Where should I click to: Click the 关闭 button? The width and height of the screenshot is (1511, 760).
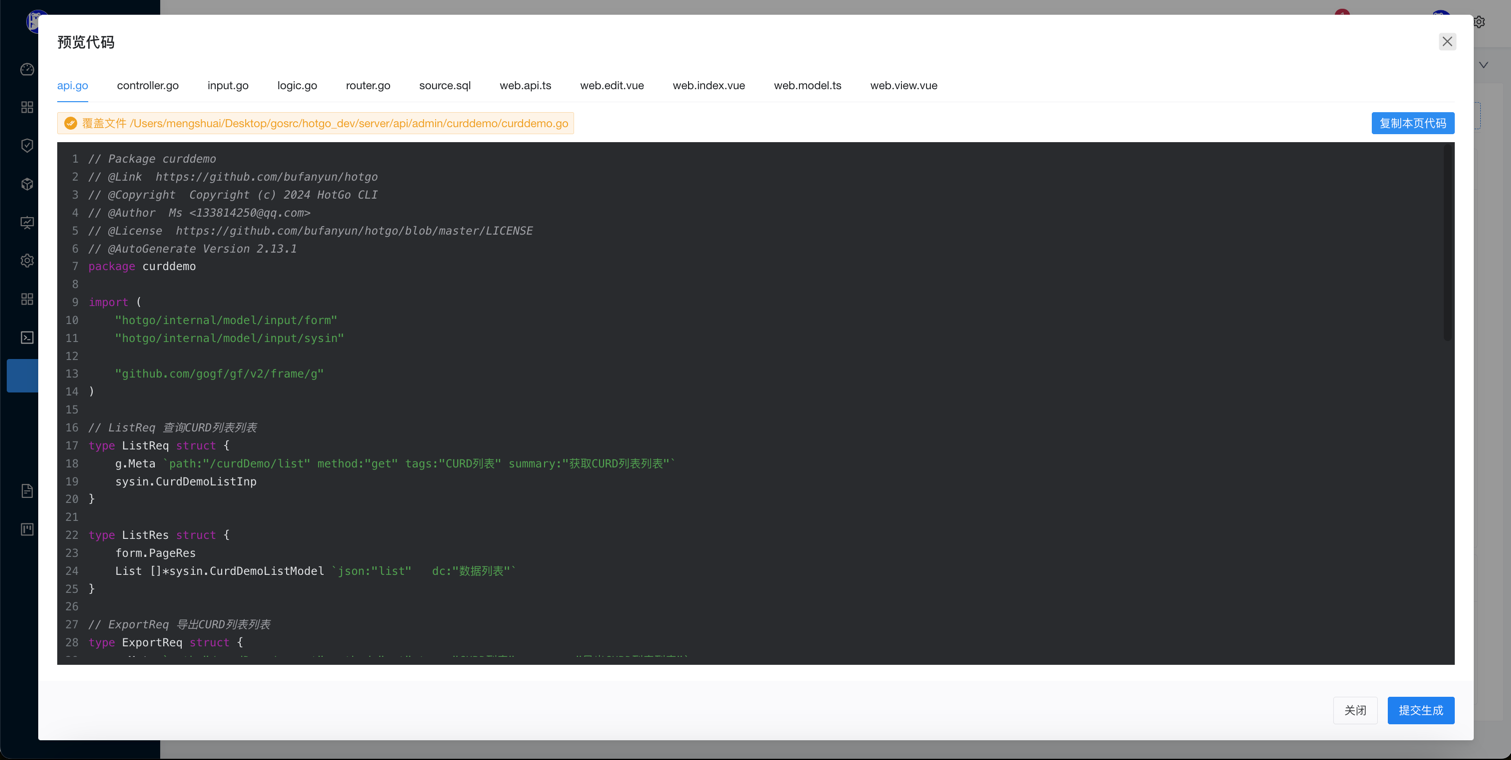click(x=1355, y=711)
